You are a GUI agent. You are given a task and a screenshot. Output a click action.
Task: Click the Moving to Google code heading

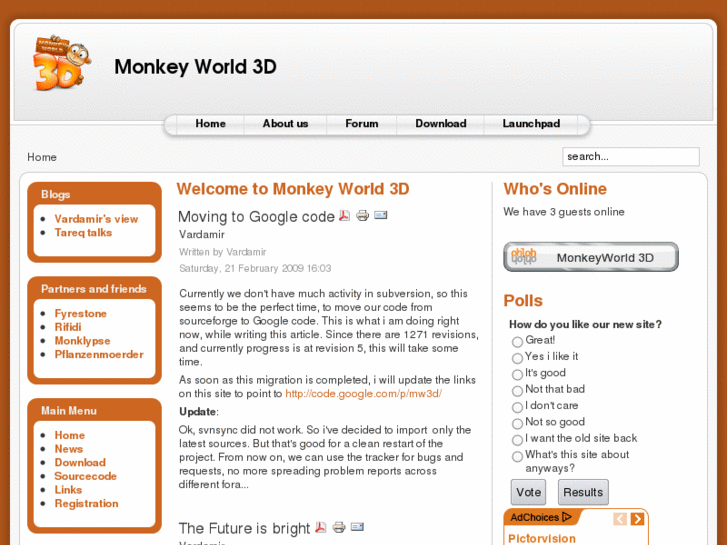pos(256,217)
